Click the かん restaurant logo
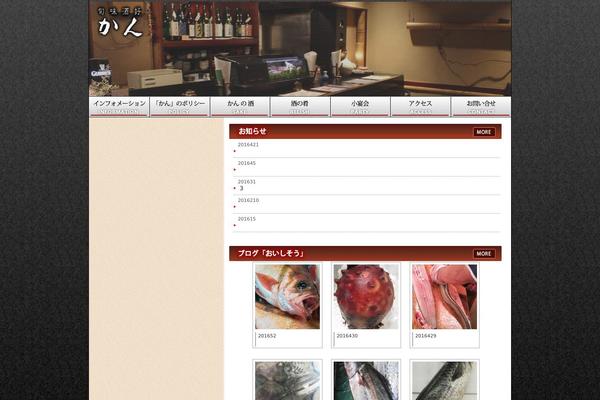The image size is (600, 400). coord(121,23)
